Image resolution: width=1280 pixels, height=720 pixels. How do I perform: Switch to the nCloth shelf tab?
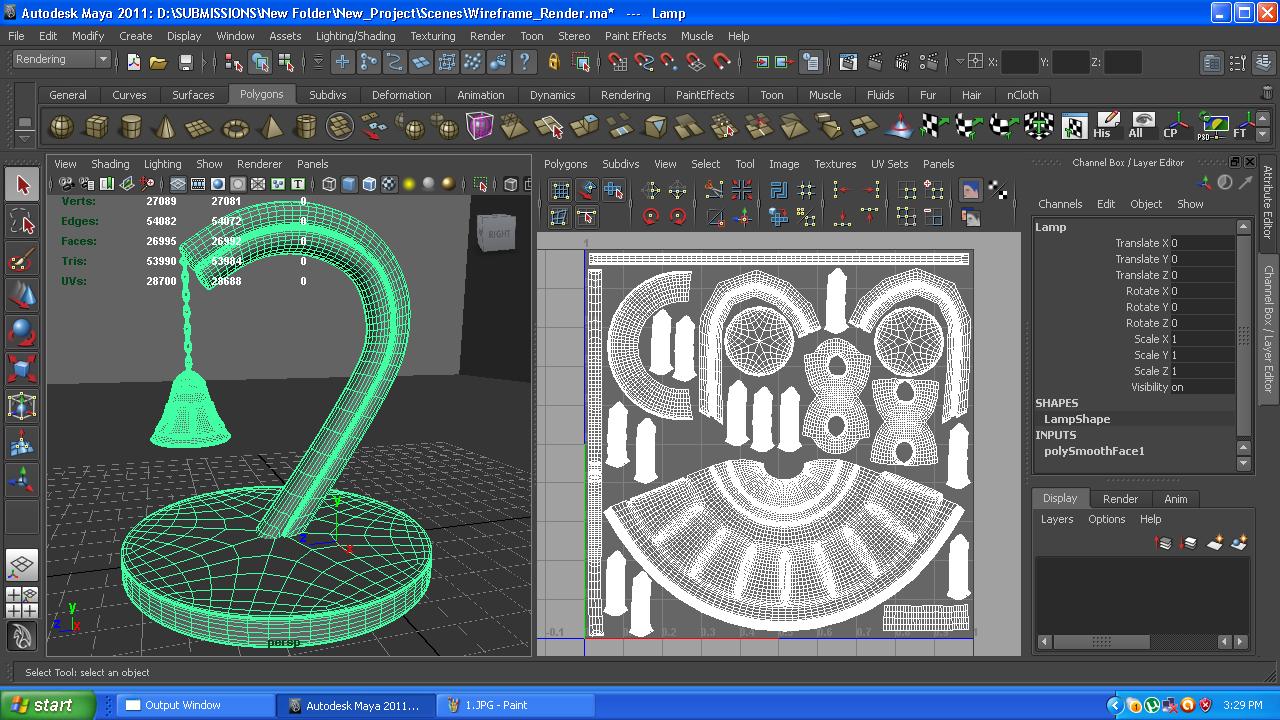coord(1022,95)
